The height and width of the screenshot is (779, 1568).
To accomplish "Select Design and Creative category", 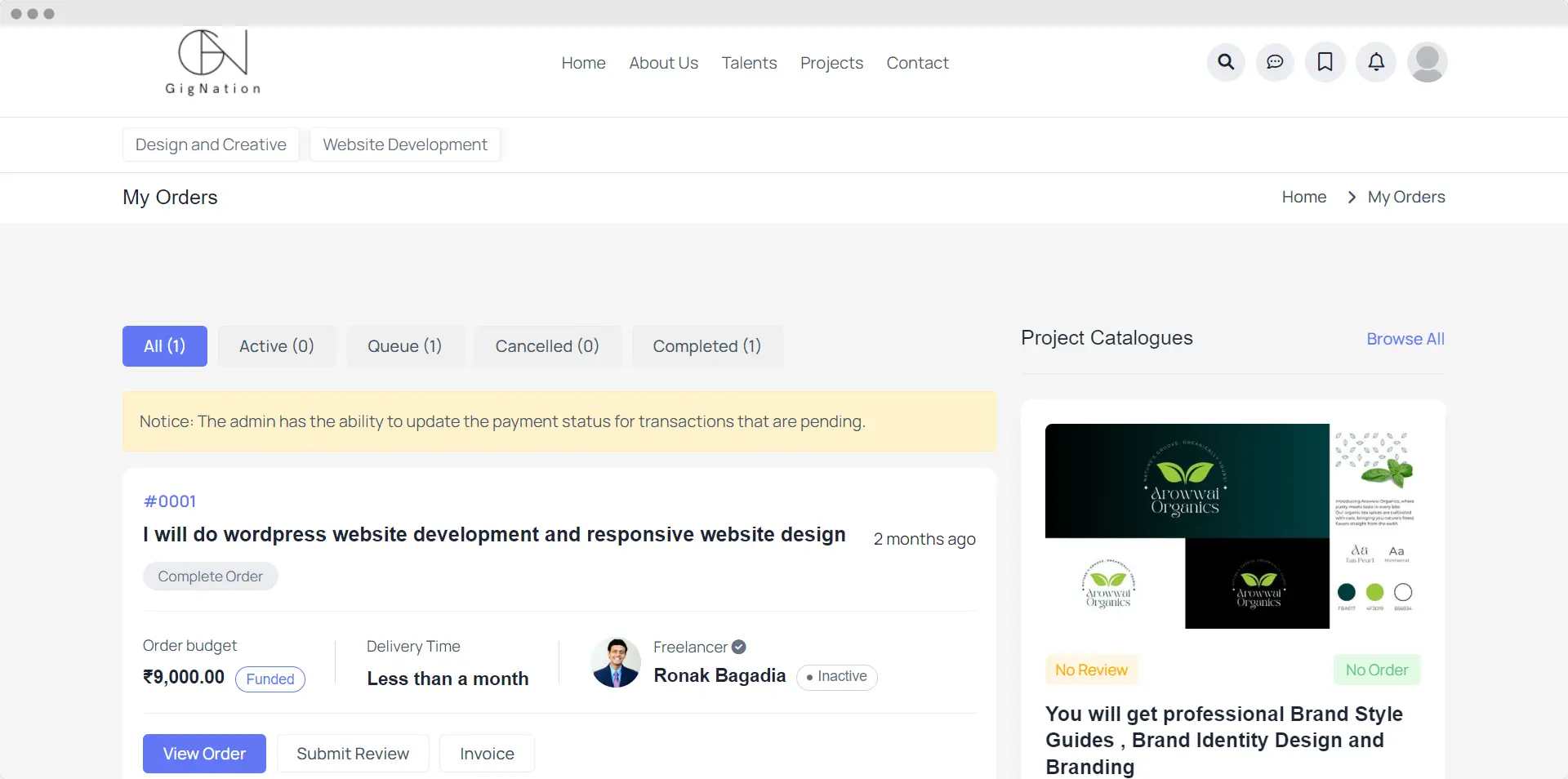I will [211, 145].
